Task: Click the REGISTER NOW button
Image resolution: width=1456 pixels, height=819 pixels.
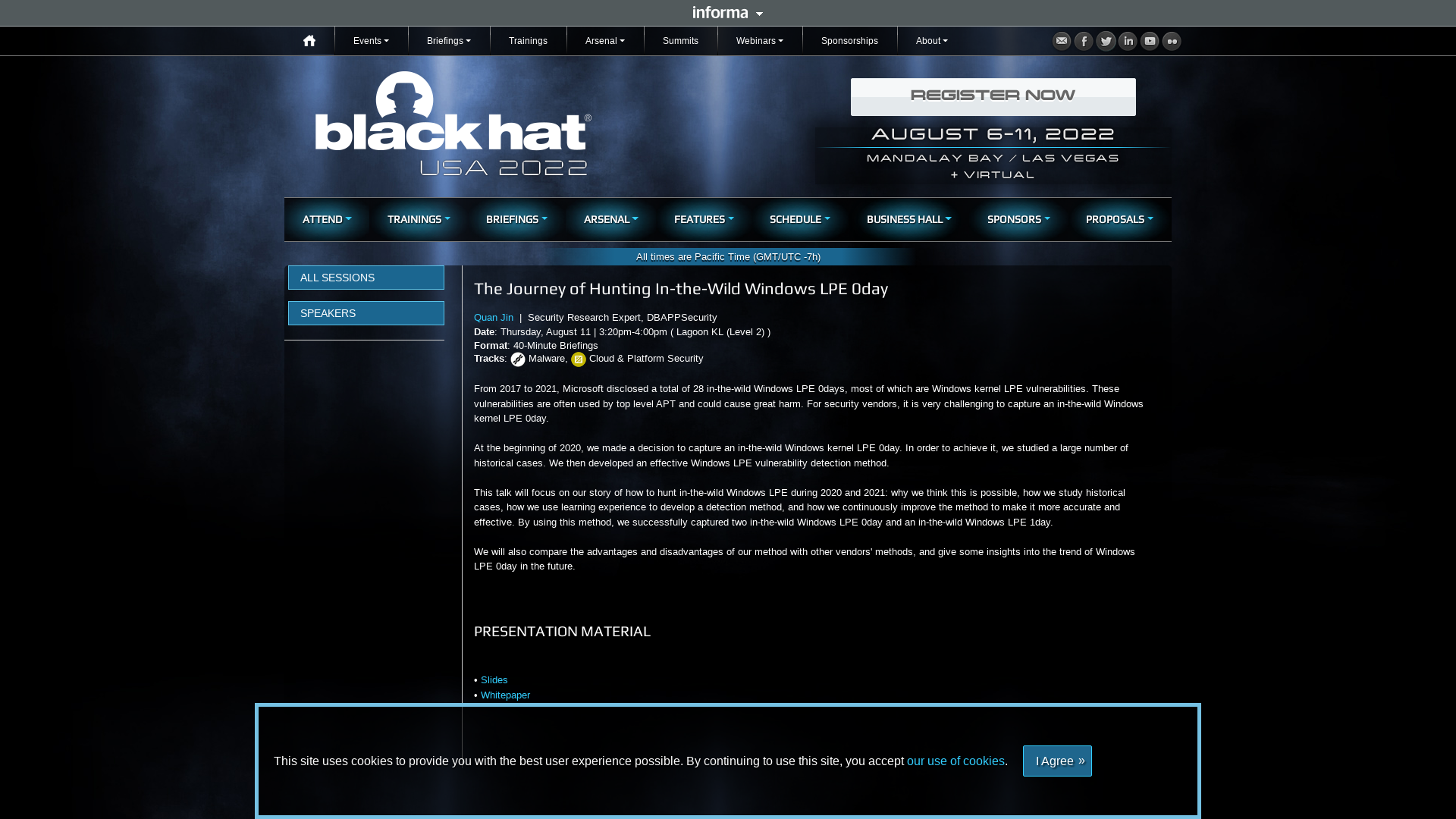Action: (993, 96)
